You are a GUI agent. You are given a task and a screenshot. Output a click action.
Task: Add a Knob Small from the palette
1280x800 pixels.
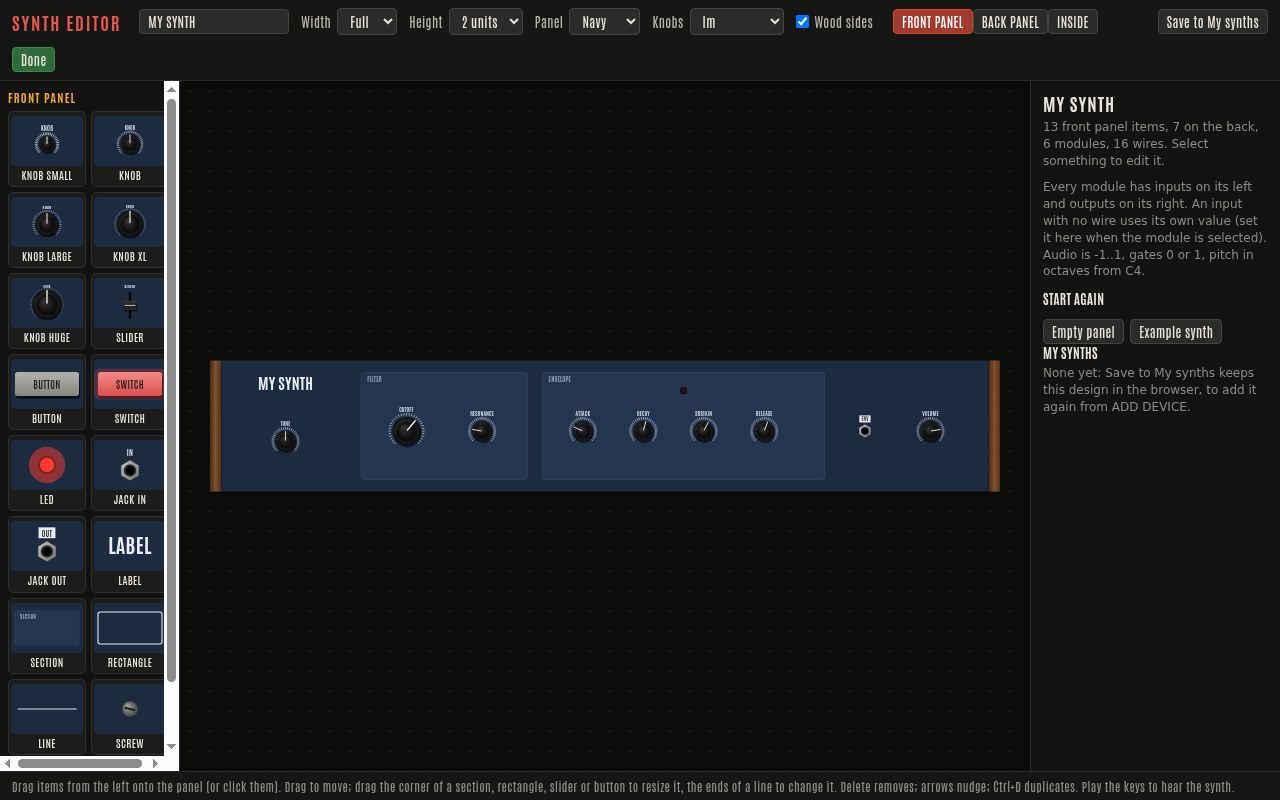(47, 149)
